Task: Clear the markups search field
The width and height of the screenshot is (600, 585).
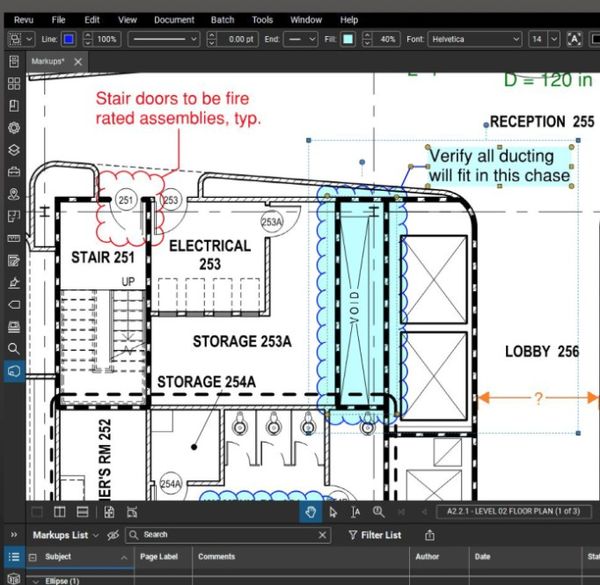Action: click(322, 535)
